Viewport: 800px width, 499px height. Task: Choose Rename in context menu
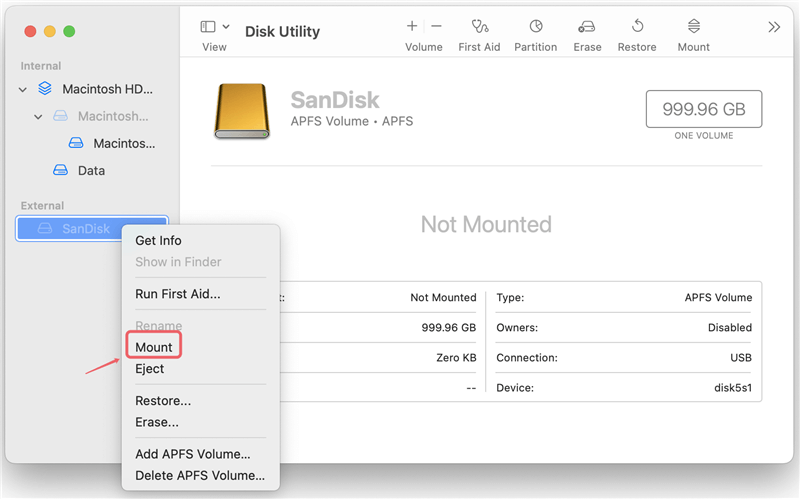point(158,326)
